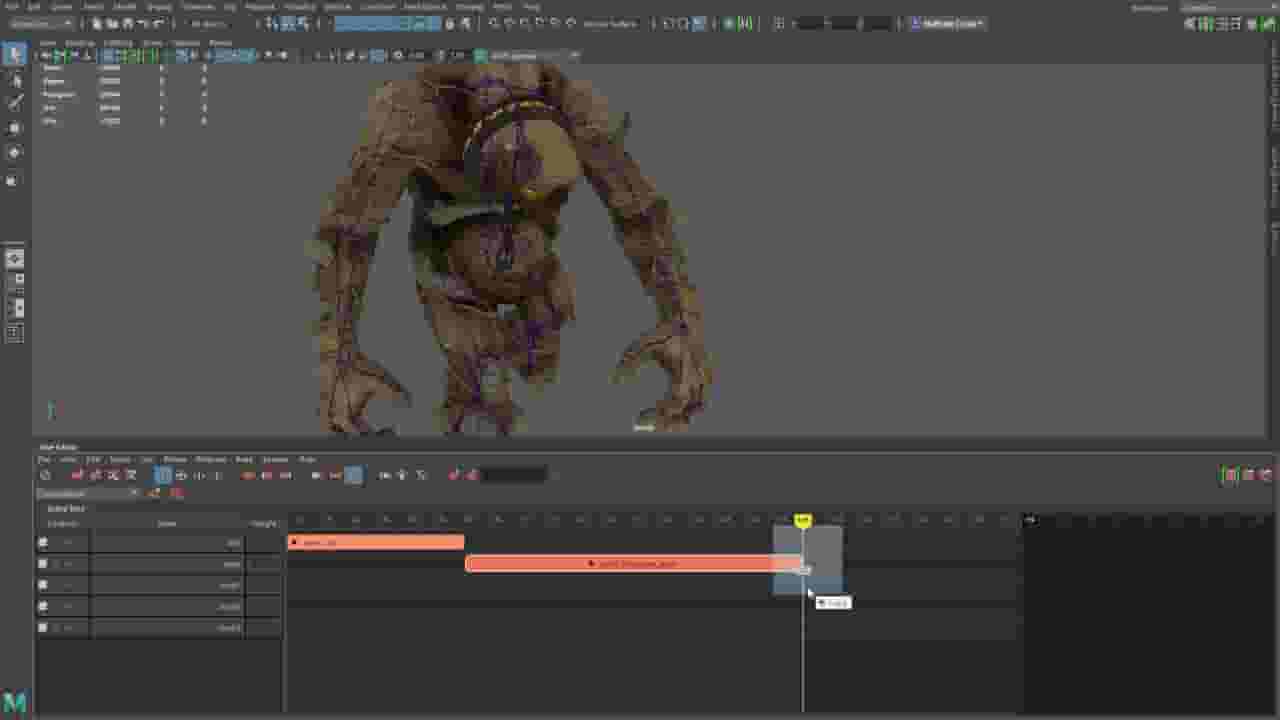Click the single-pane layout icon below the toolbox

tap(14, 260)
